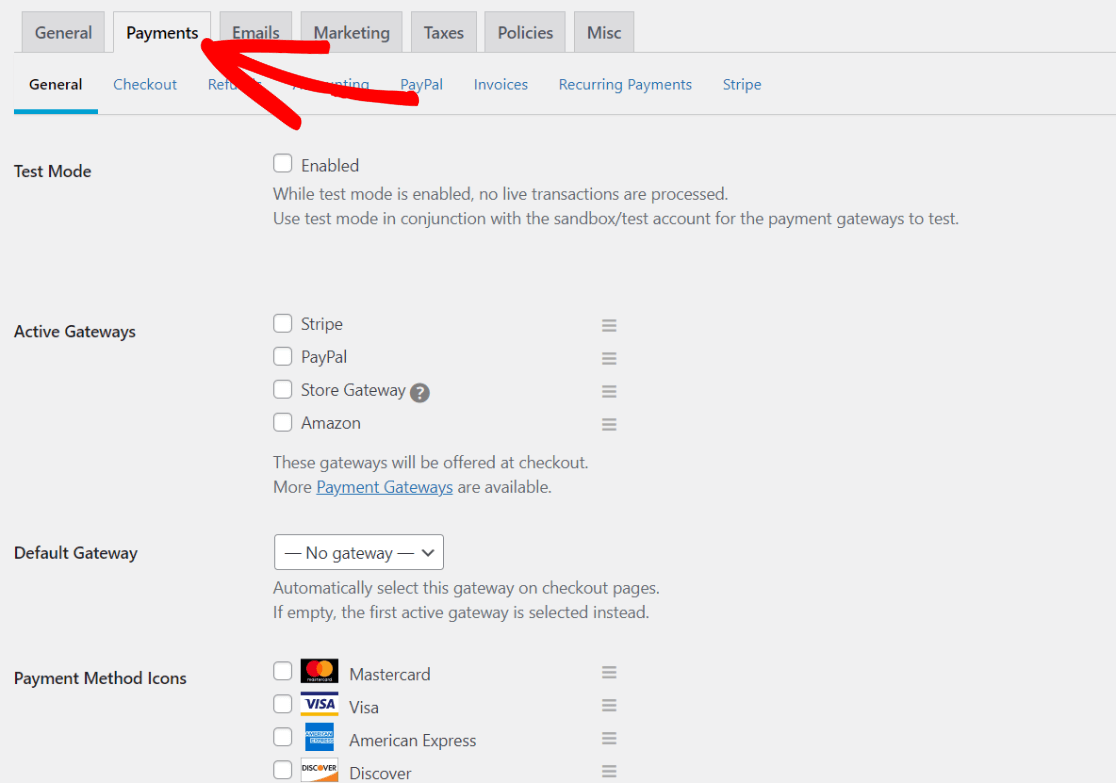Open the Recurring Payments sub-tab

click(x=625, y=84)
